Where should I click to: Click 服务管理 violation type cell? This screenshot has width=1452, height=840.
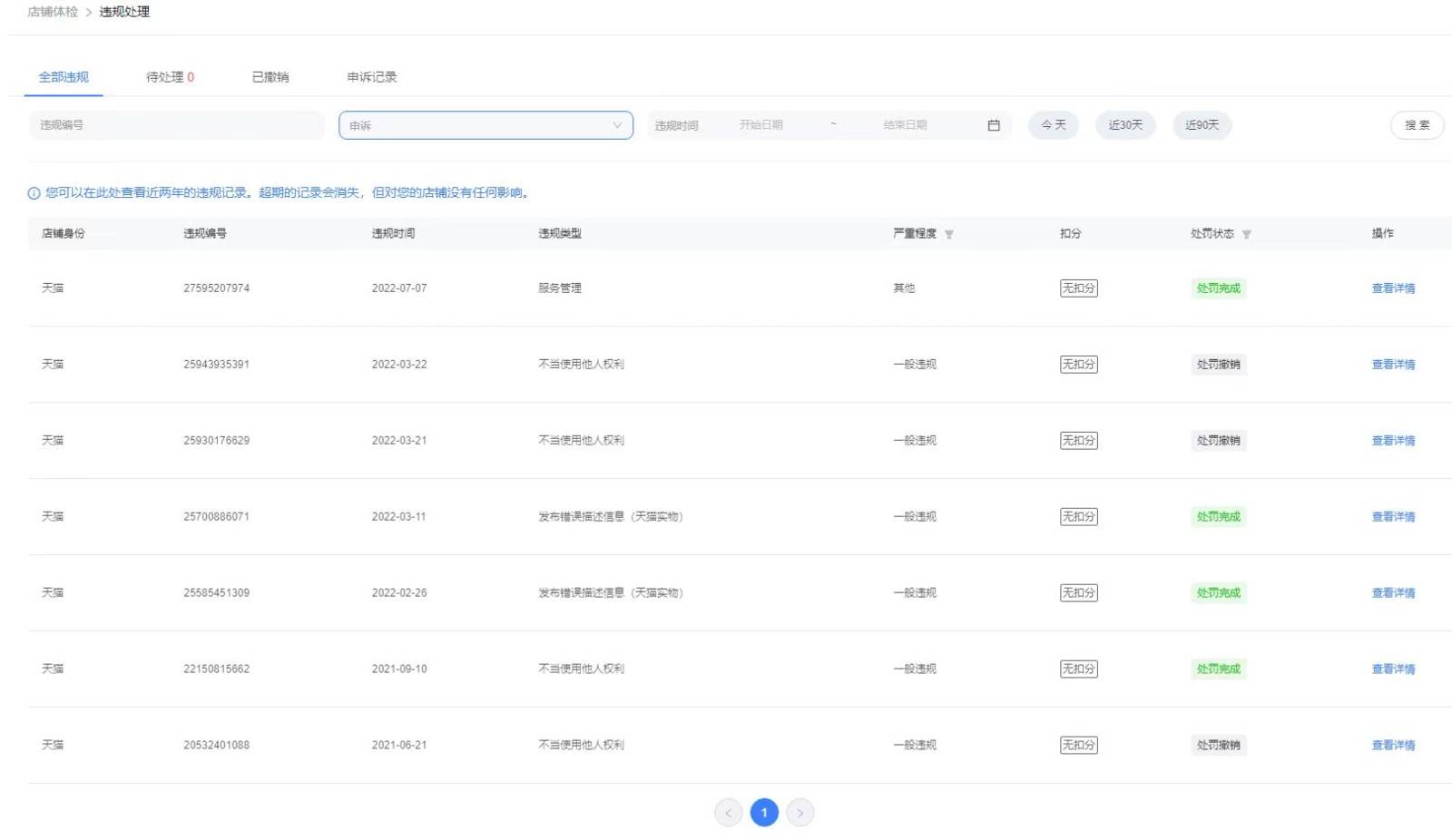coord(560,288)
